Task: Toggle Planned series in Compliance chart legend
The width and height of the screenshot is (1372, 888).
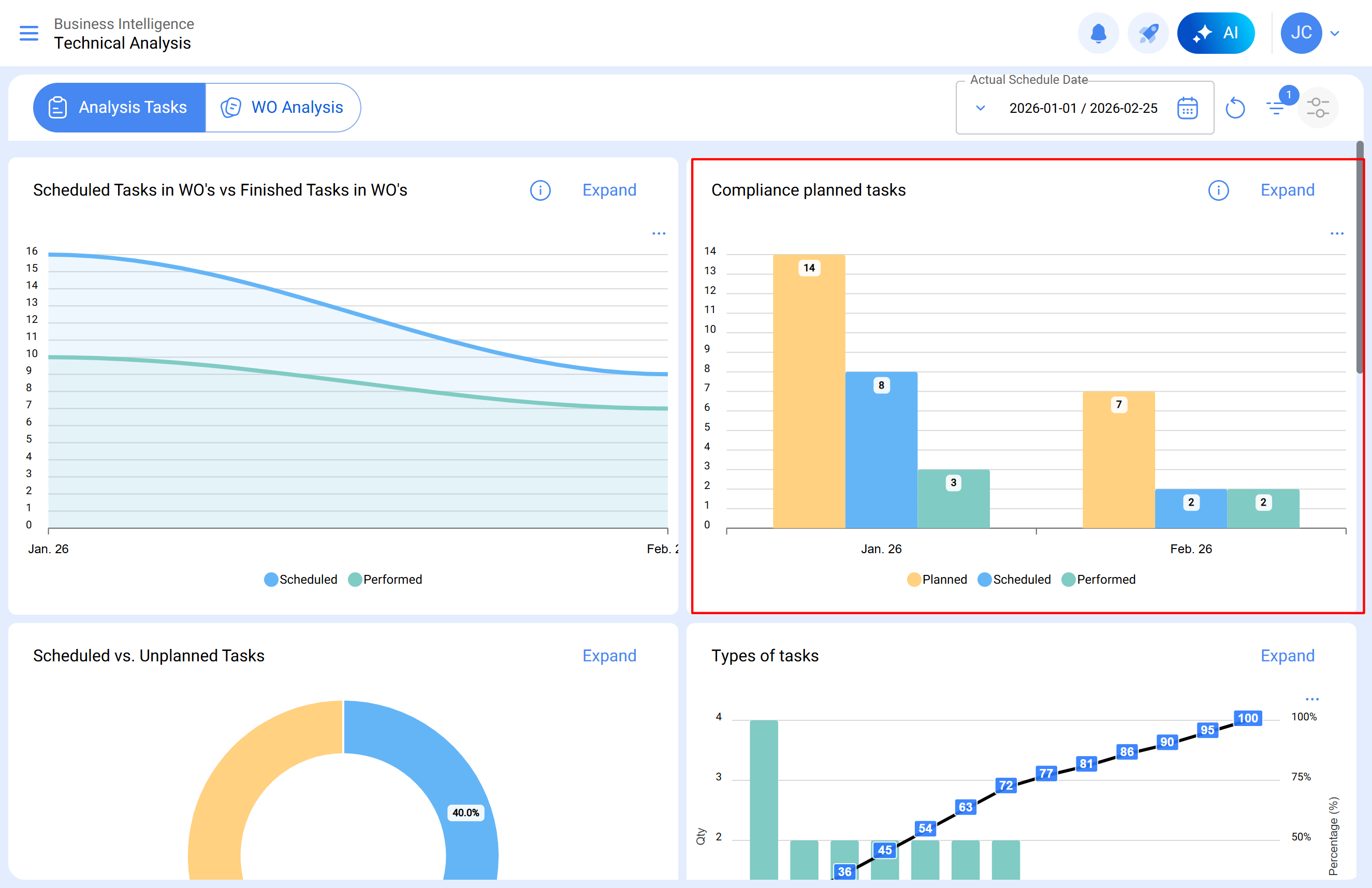Action: point(936,579)
